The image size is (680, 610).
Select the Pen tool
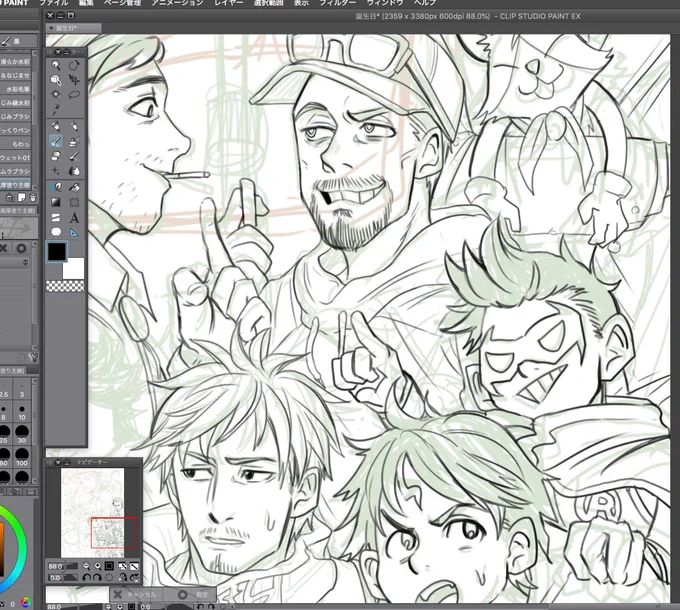coord(56,126)
